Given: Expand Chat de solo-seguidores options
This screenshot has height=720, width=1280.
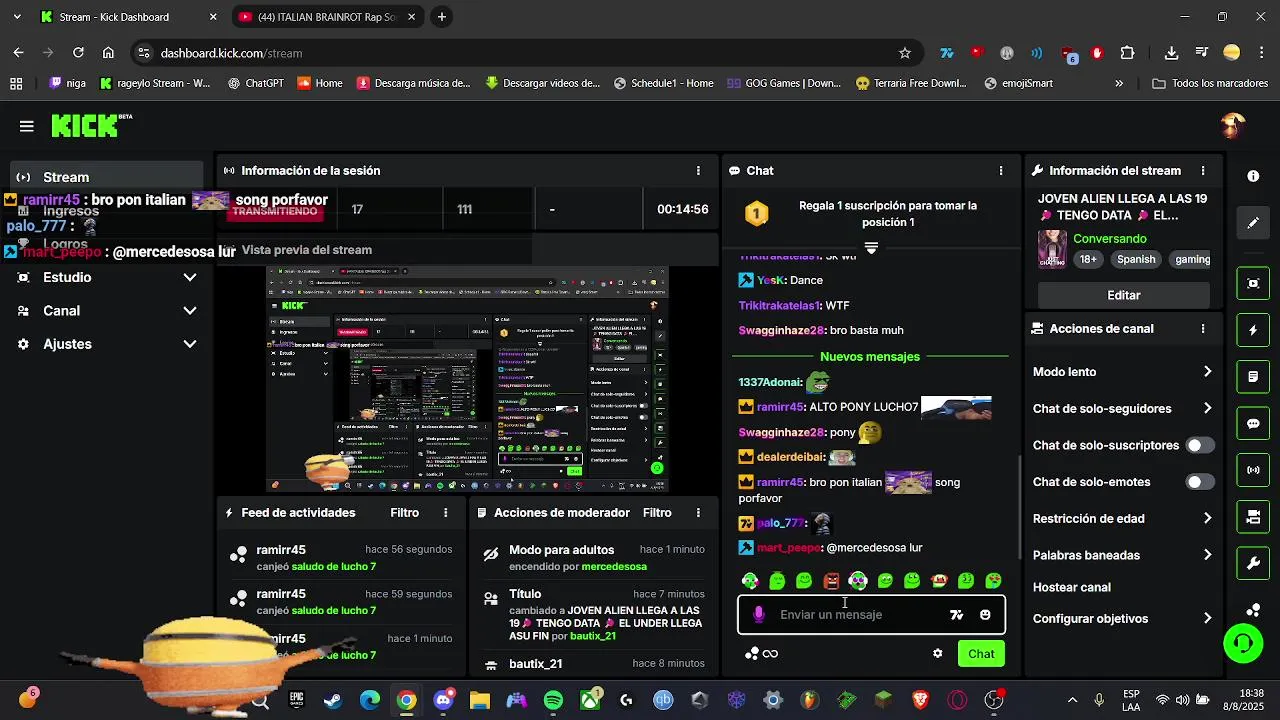Looking at the screenshot, I should (1123, 408).
